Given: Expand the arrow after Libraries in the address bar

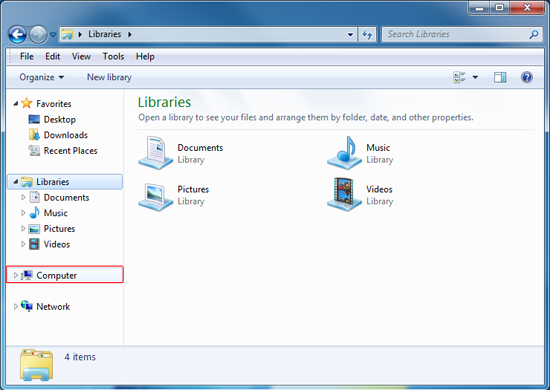Looking at the screenshot, I should tap(130, 34).
